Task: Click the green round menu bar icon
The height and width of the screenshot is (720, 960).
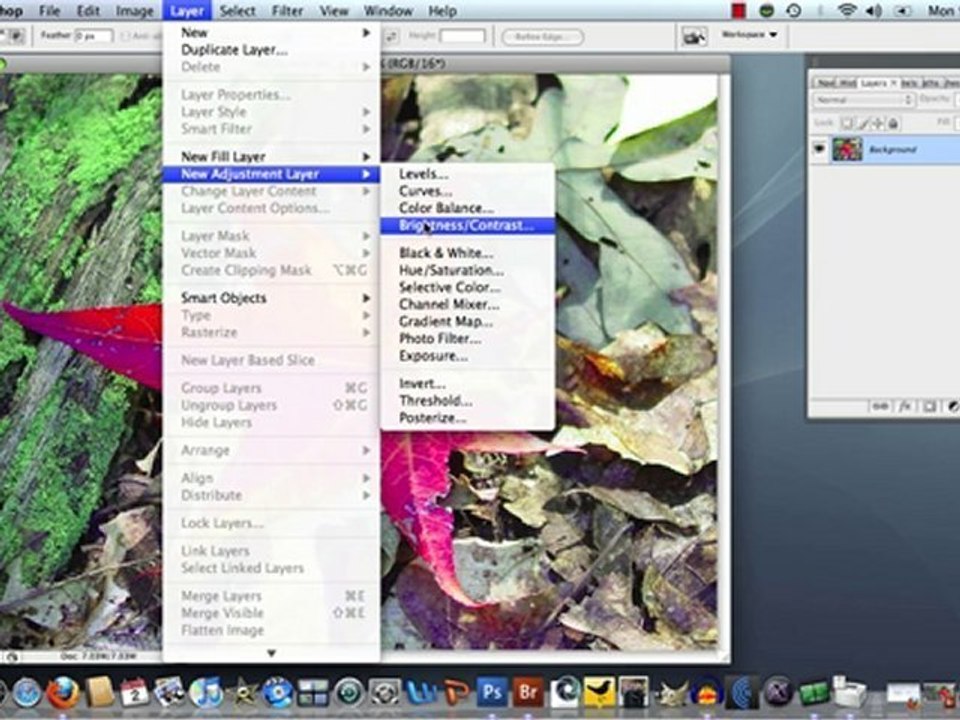Action: [x=767, y=10]
